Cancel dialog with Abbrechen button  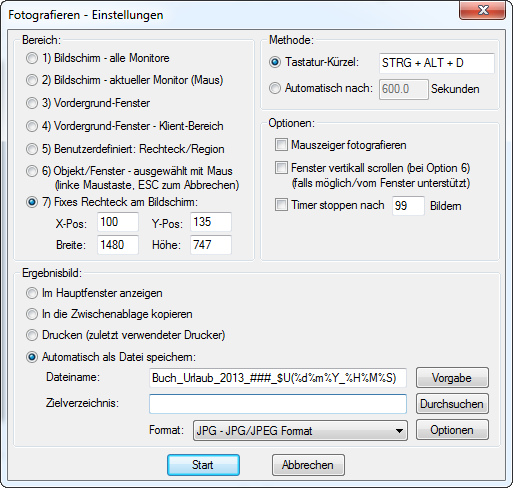tap(308, 465)
